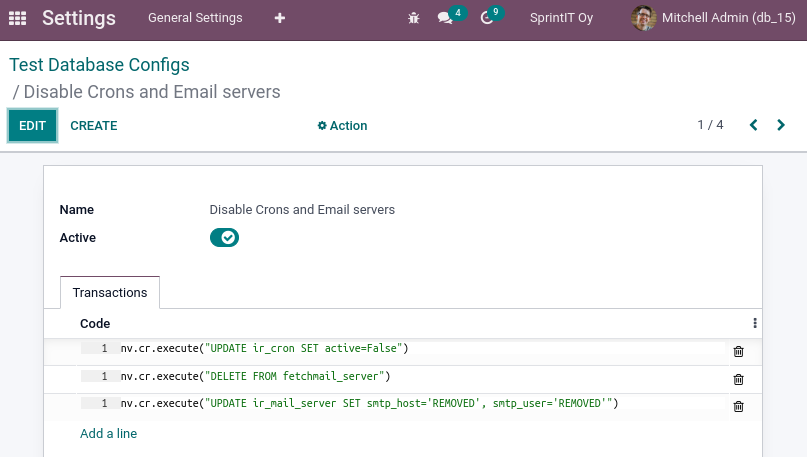The image size is (807, 457).
Task: Click the Name field value text
Action: tap(302, 209)
